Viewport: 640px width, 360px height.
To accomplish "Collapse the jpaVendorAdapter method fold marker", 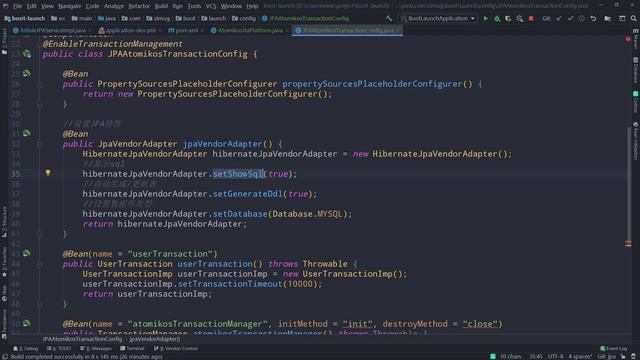I will [x=39, y=144].
